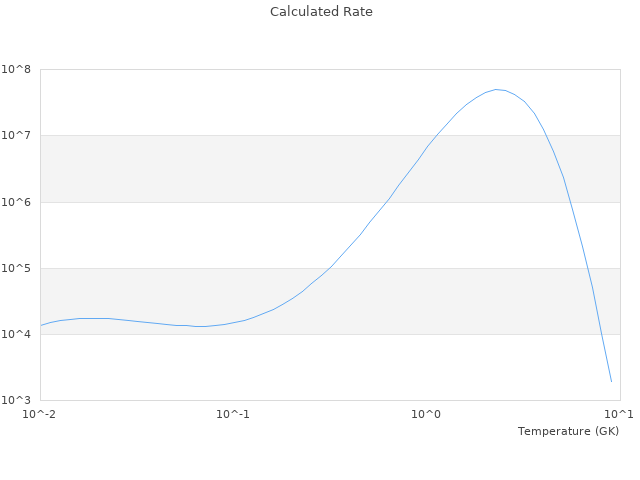Click the 10^6 y-axis tick label
The width and height of the screenshot is (640, 480).
16,202
